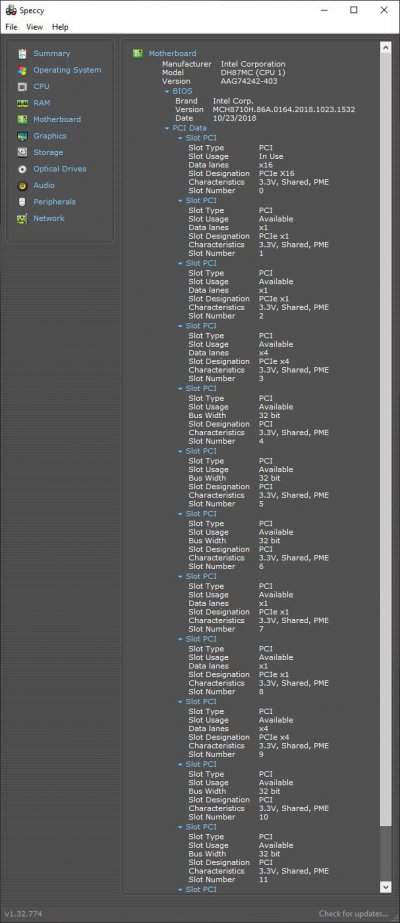Click the 'In Use' slot usage value
This screenshot has height=923, width=400.
tap(271, 157)
